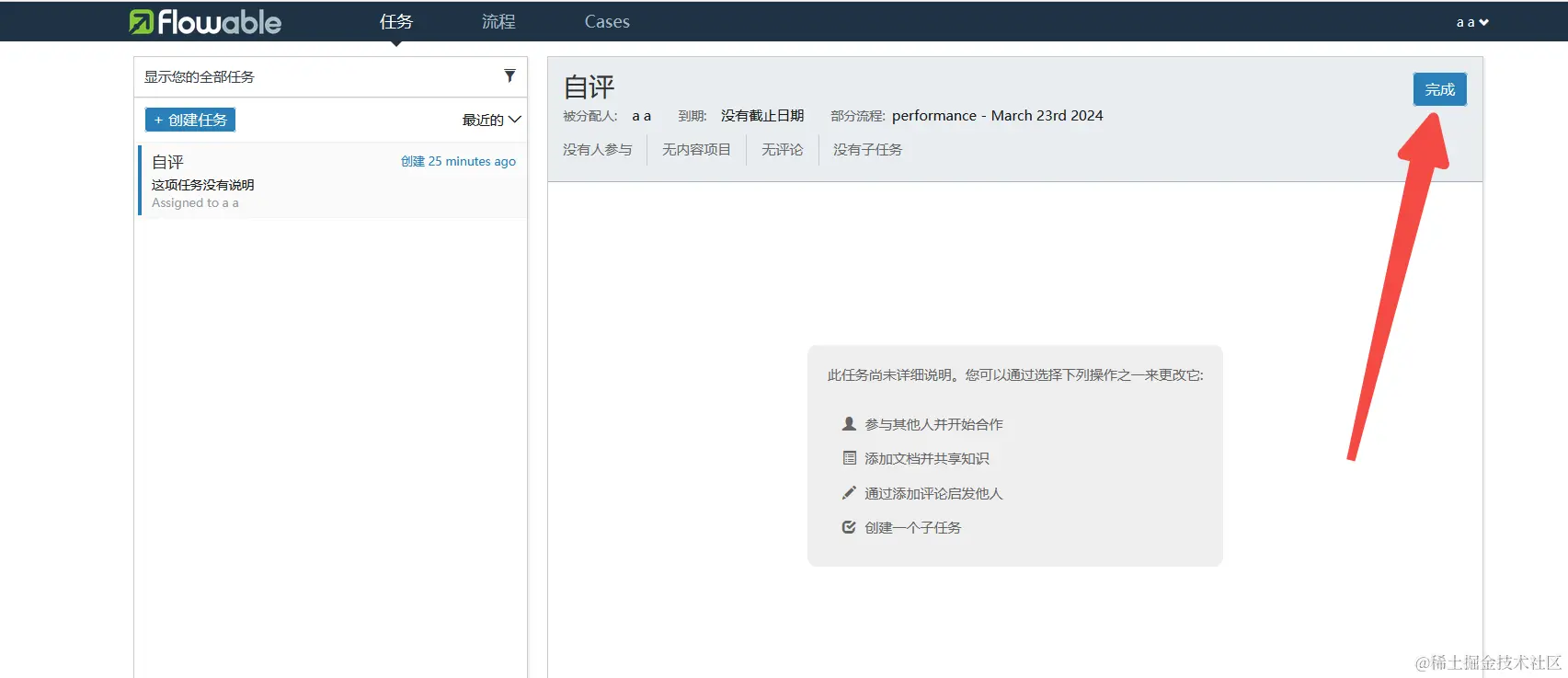This screenshot has width=1568, height=678.
Task: Expand the 最近的 sort dropdown
Action: click(x=491, y=120)
